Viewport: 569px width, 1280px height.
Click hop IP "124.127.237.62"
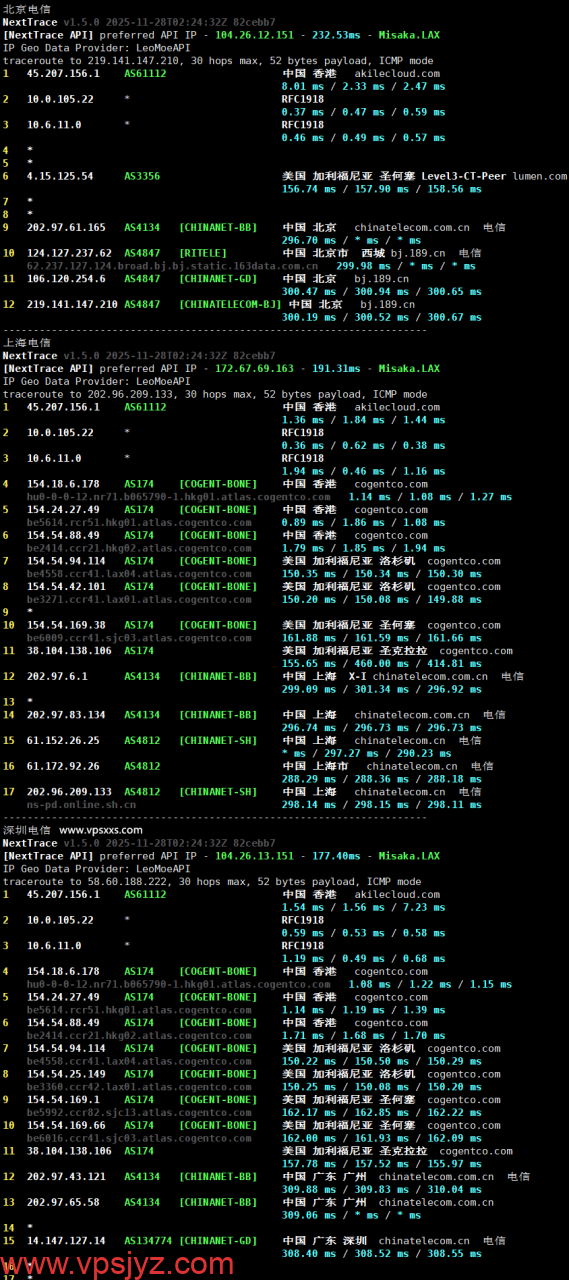69,253
